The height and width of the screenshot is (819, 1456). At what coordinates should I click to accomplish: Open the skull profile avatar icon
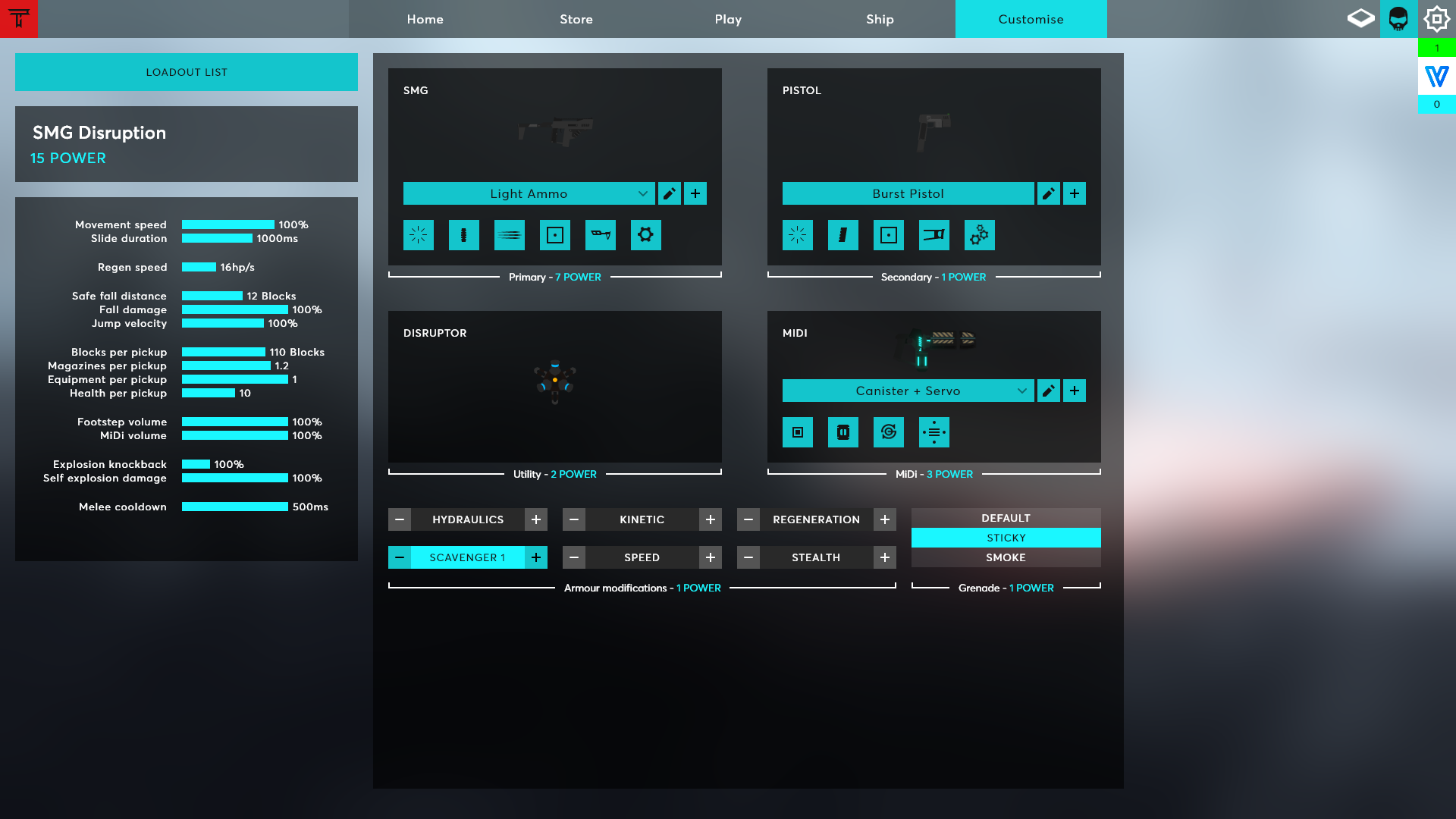pos(1398,19)
